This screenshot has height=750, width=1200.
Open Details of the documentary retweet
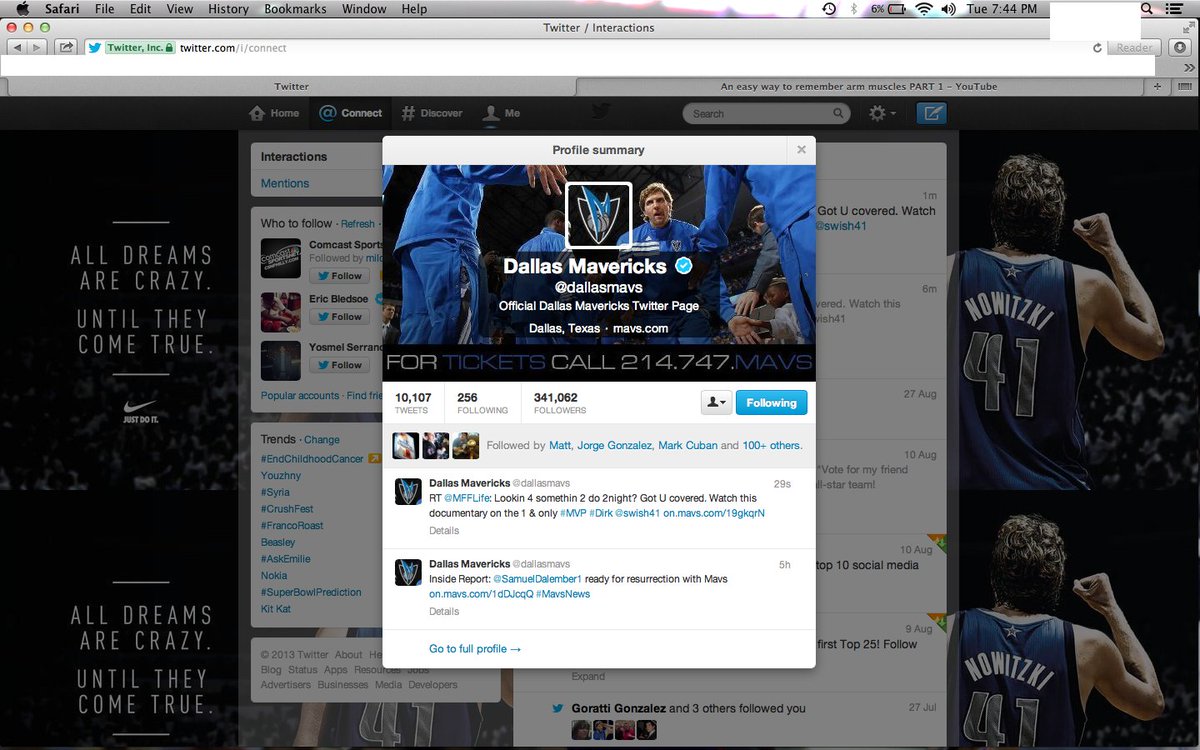[x=444, y=531]
